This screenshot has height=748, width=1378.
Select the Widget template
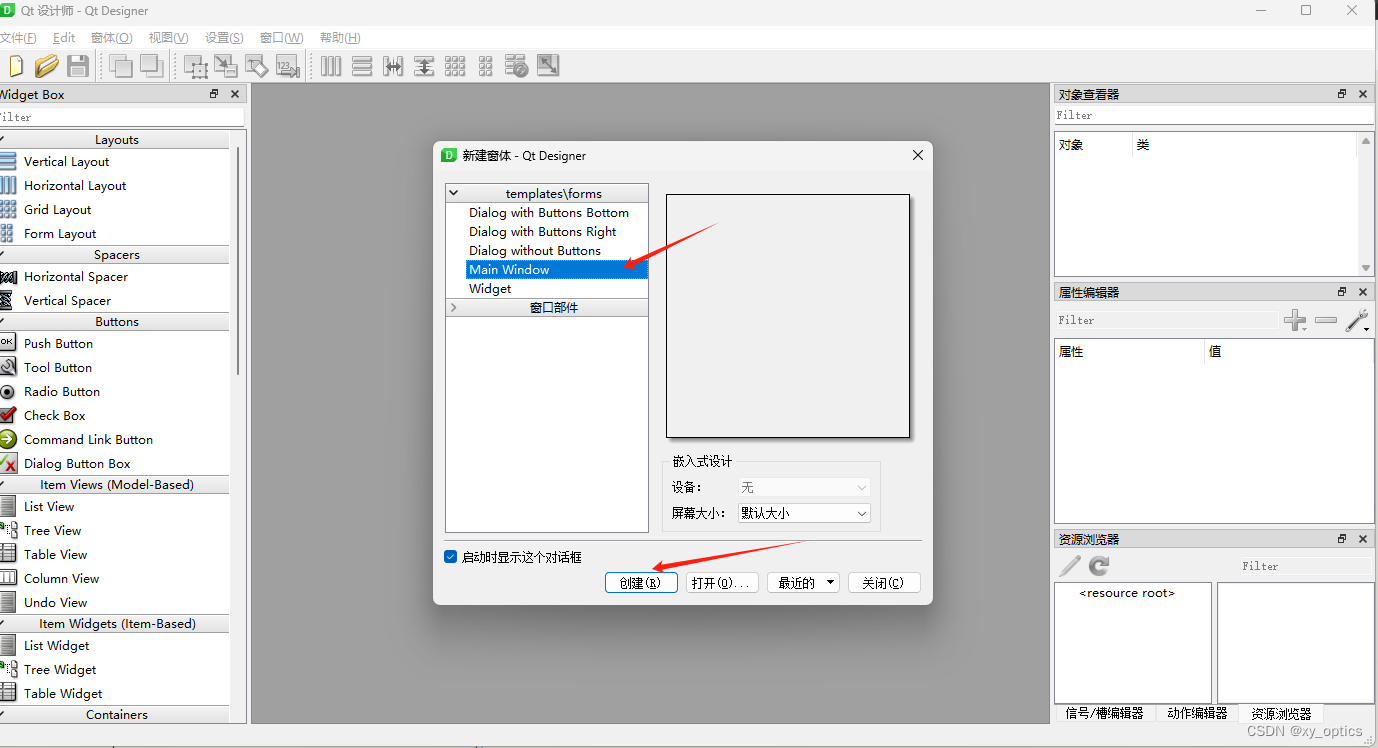tap(490, 289)
